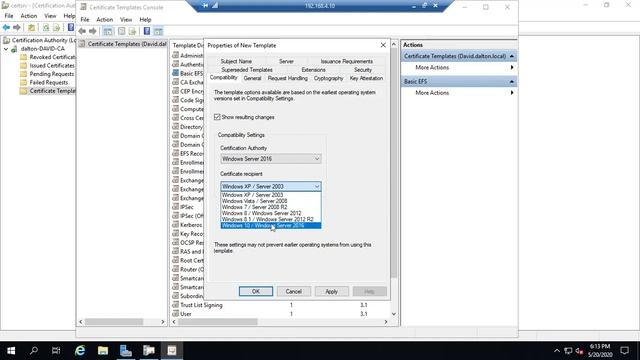The width and height of the screenshot is (640, 360).
Task: Collapse the Certificate Templates actions section
Action: 511,56
